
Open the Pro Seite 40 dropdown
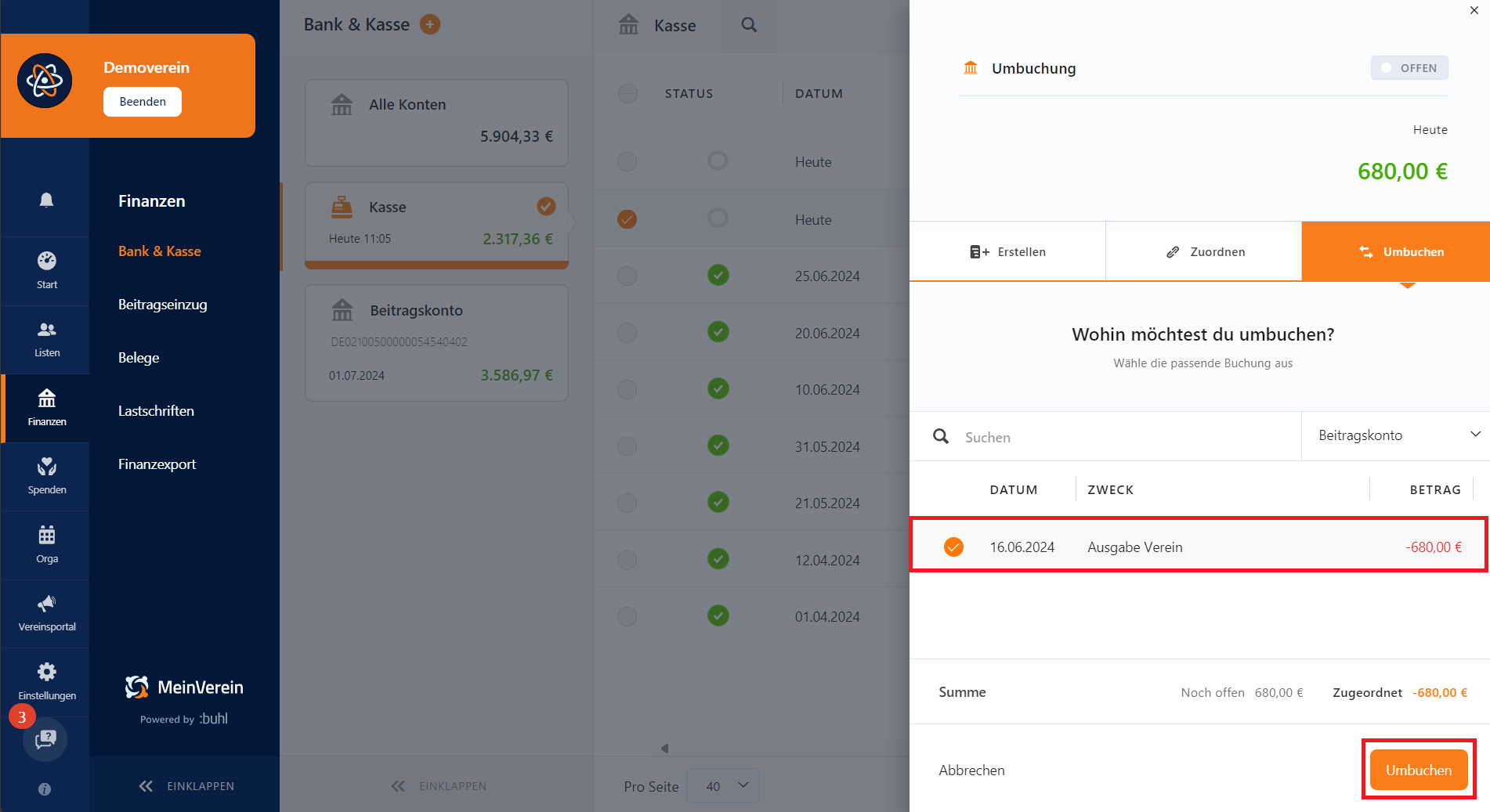[723, 786]
